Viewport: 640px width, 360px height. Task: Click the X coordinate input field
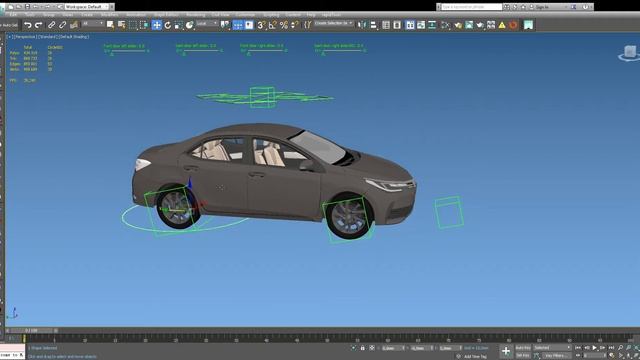[x=391, y=348]
